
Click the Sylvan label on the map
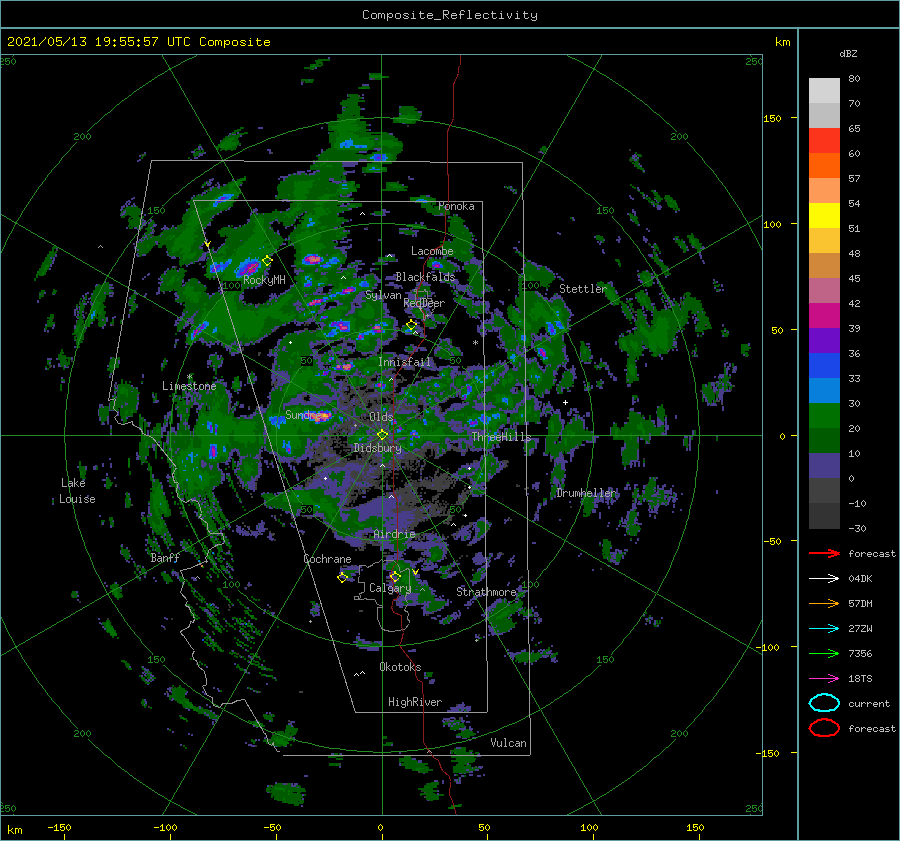[x=383, y=295]
